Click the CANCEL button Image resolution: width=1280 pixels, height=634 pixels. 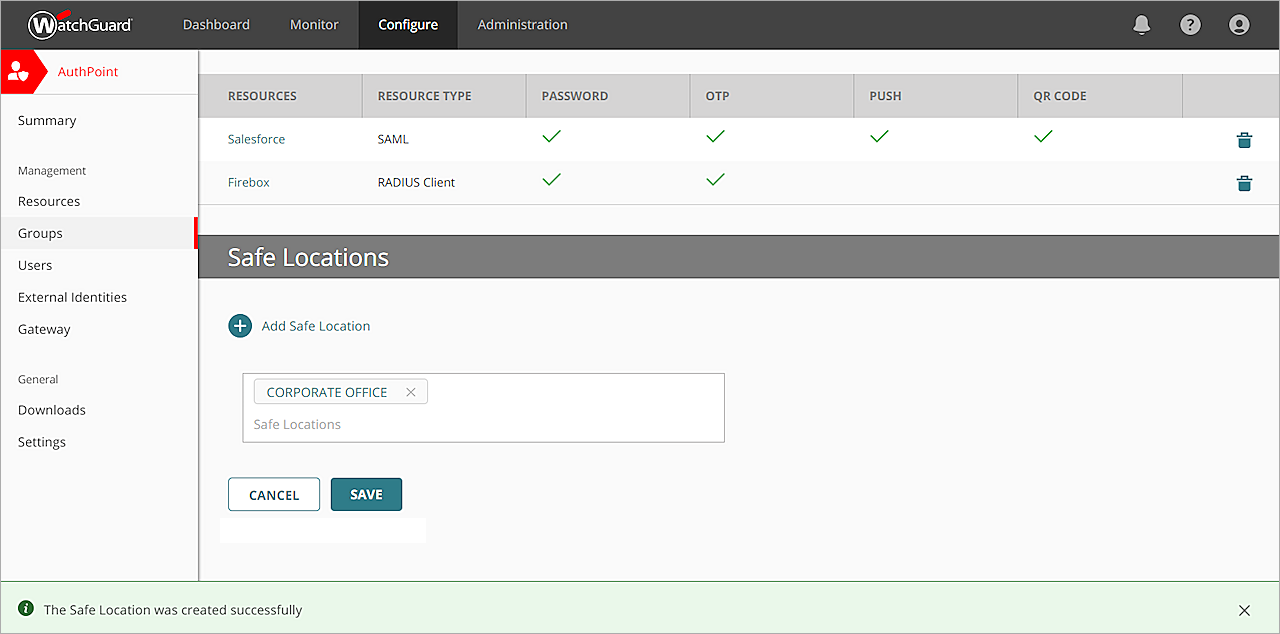[x=274, y=495]
